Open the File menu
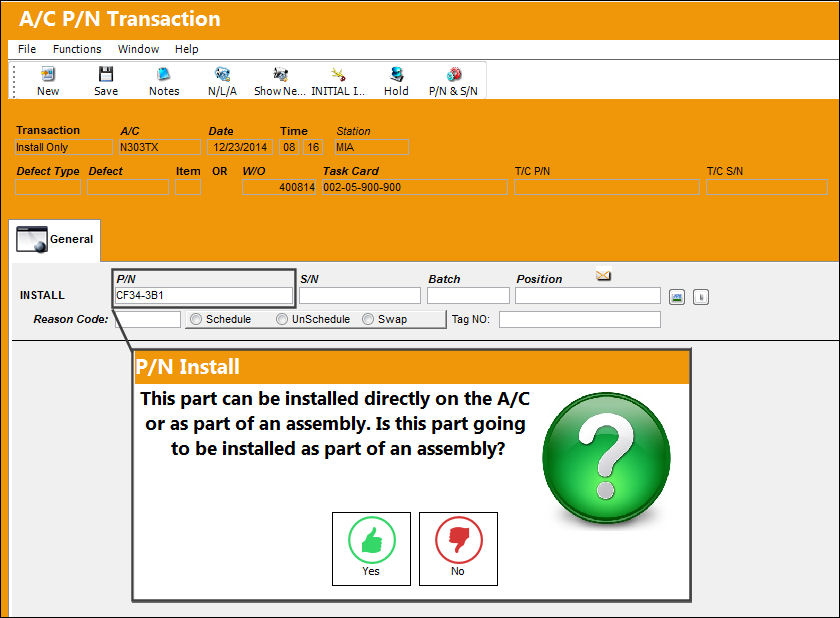 [27, 49]
